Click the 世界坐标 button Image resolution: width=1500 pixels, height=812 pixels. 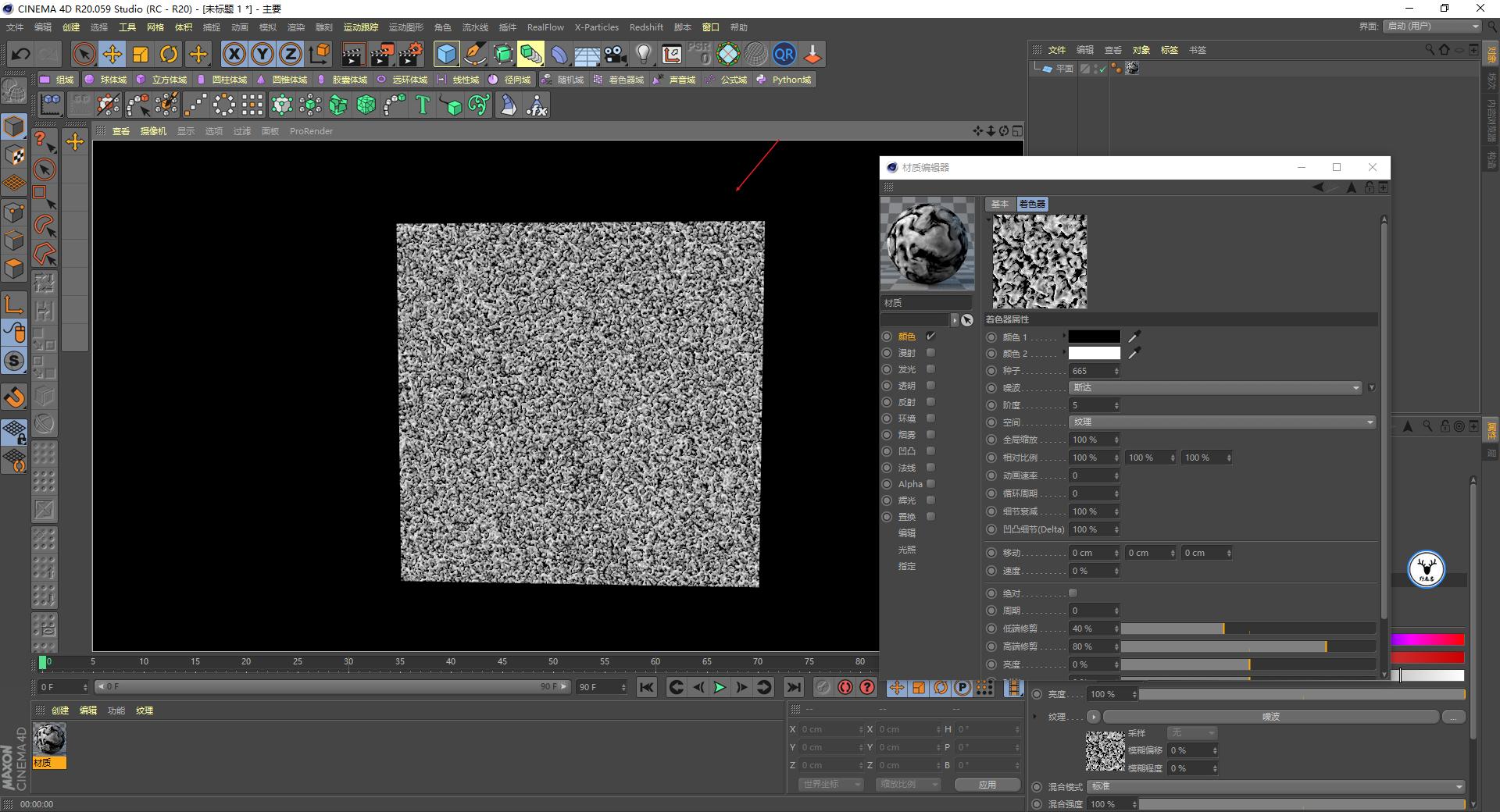click(x=828, y=784)
